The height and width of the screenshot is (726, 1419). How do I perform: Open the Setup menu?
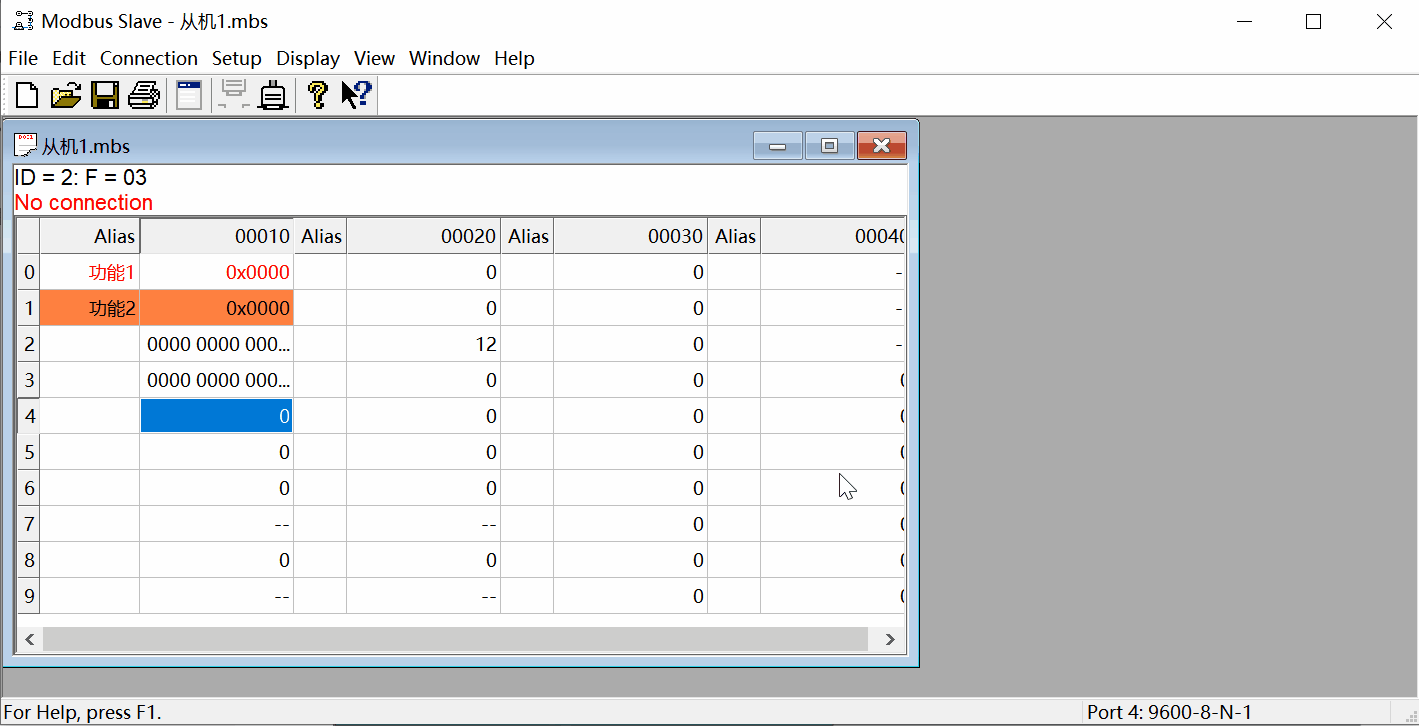coord(237,58)
